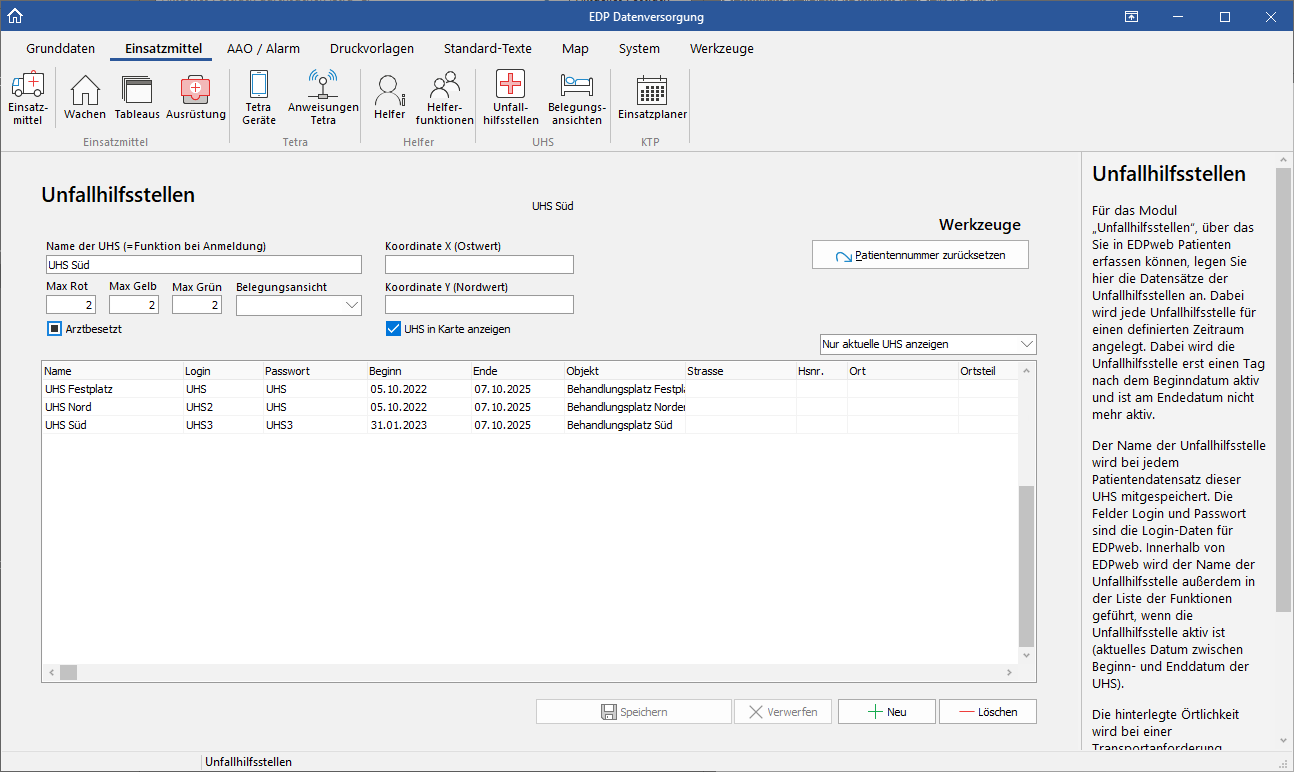This screenshot has height=772, width=1294.
Task: Click Patientennummer zurücksetzen button
Action: (920, 255)
